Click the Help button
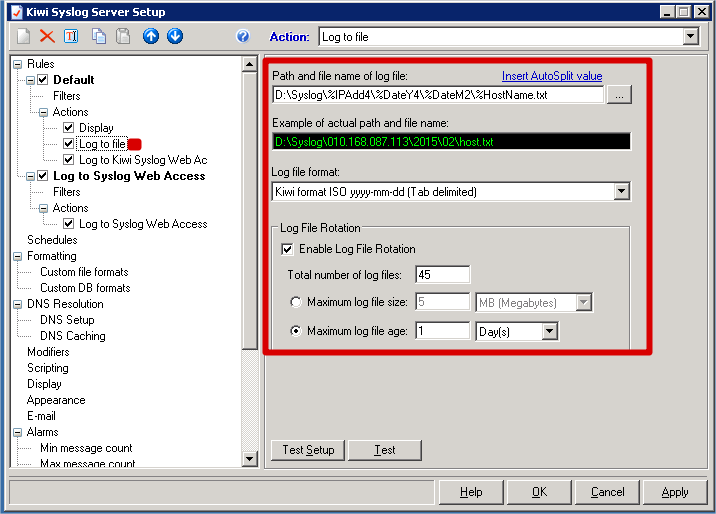Screen dimensions: 716x514 click(x=471, y=492)
